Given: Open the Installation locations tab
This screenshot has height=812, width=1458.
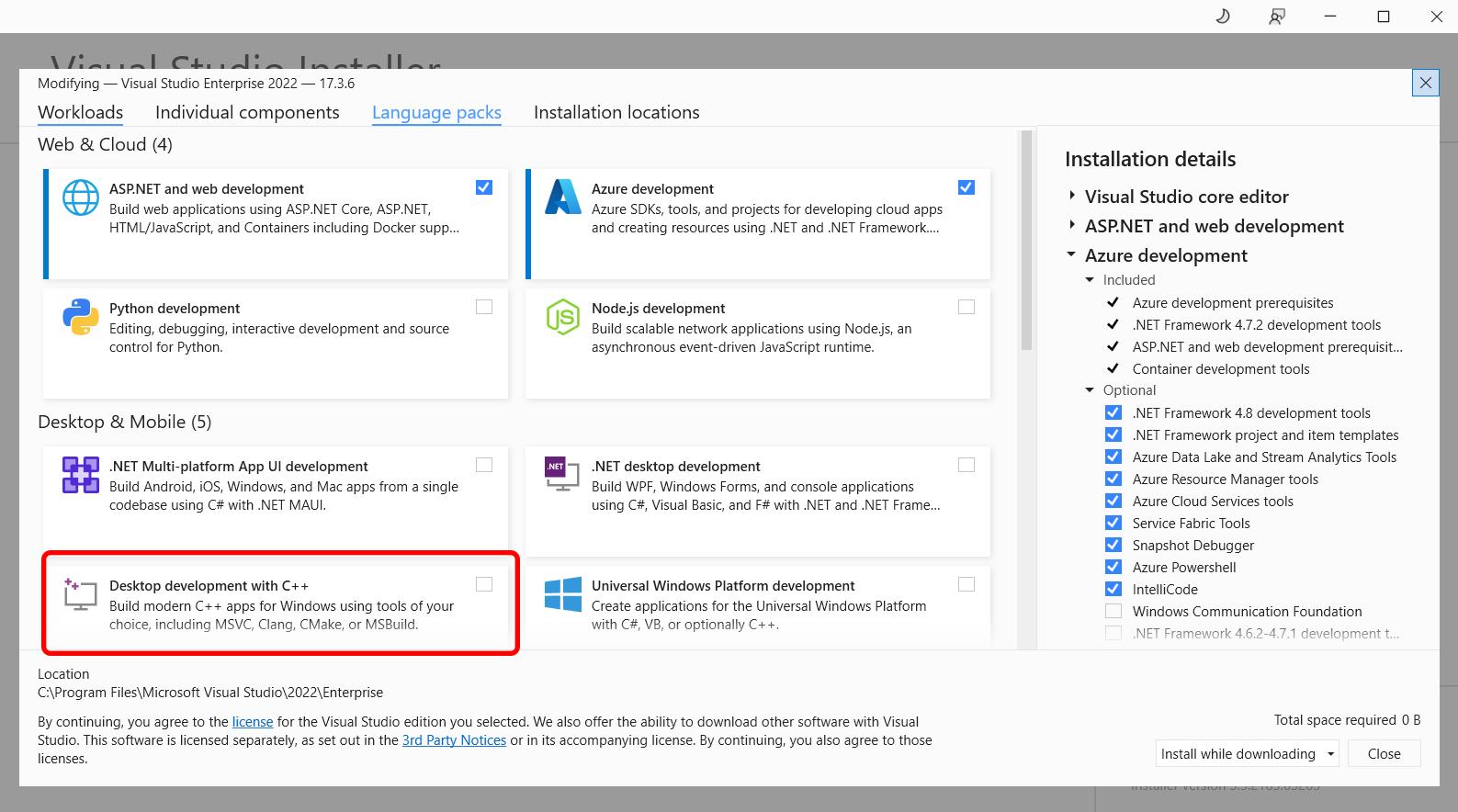Looking at the screenshot, I should pyautogui.click(x=616, y=112).
